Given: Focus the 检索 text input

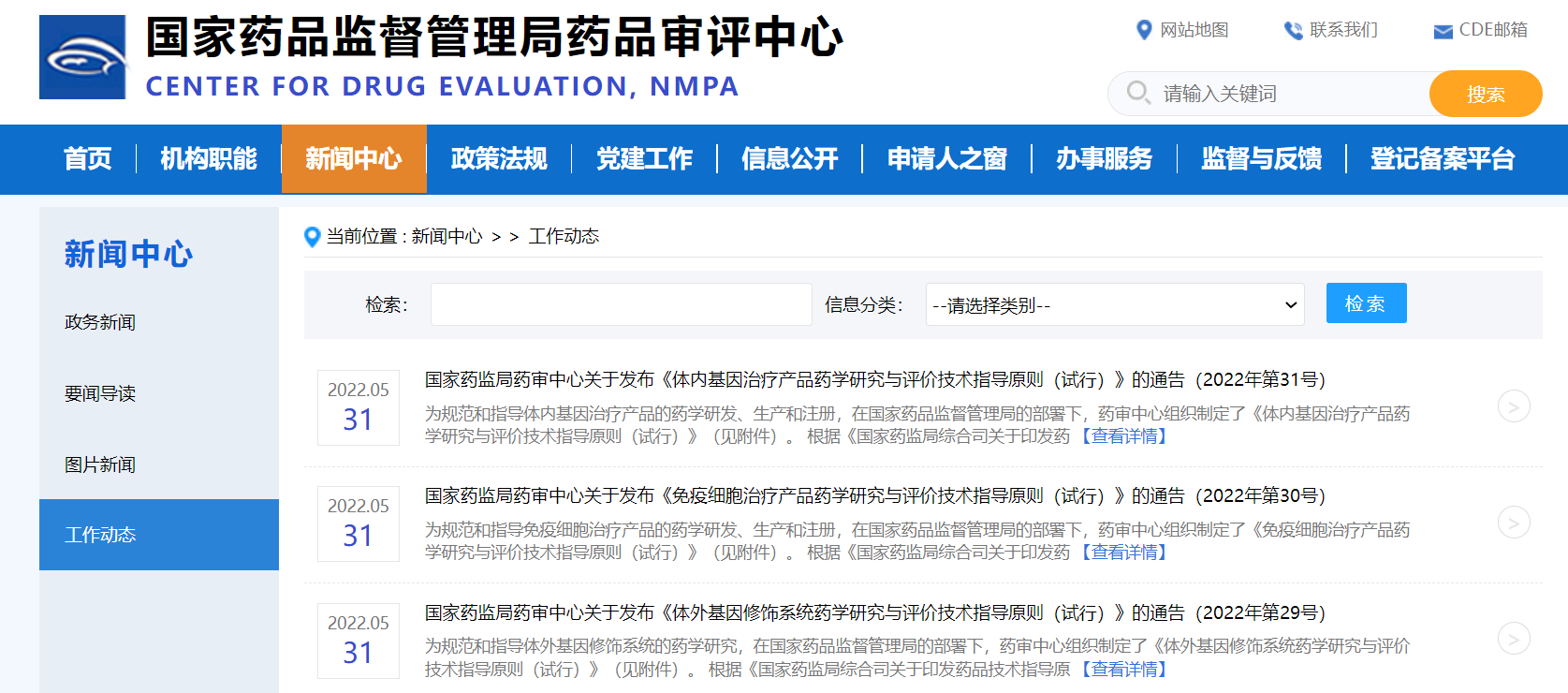Looking at the screenshot, I should [x=621, y=304].
